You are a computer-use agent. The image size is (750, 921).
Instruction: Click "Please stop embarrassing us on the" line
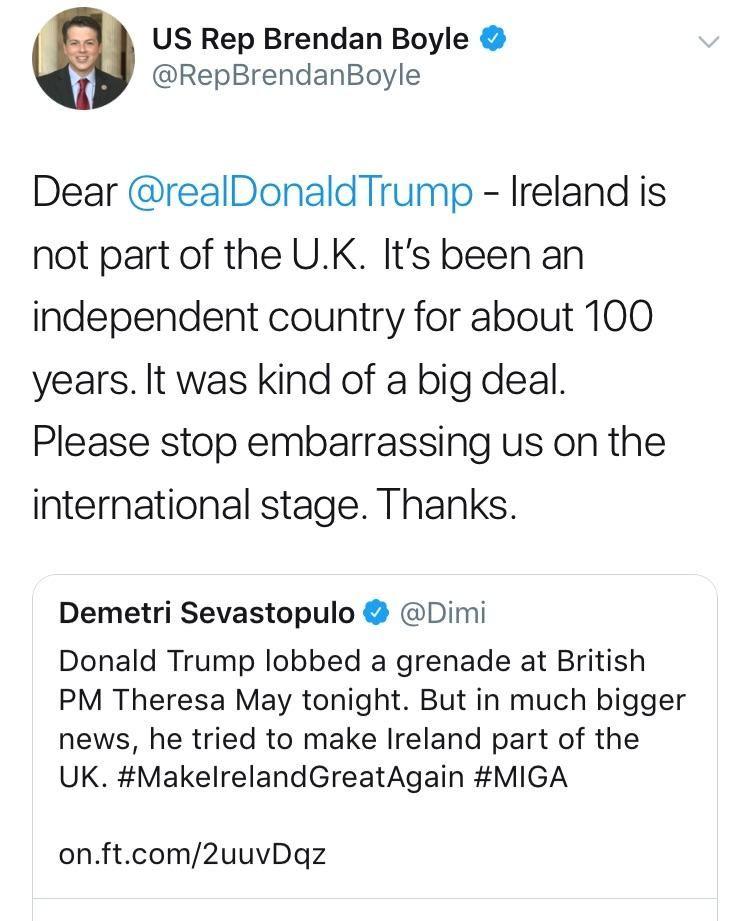click(x=348, y=442)
